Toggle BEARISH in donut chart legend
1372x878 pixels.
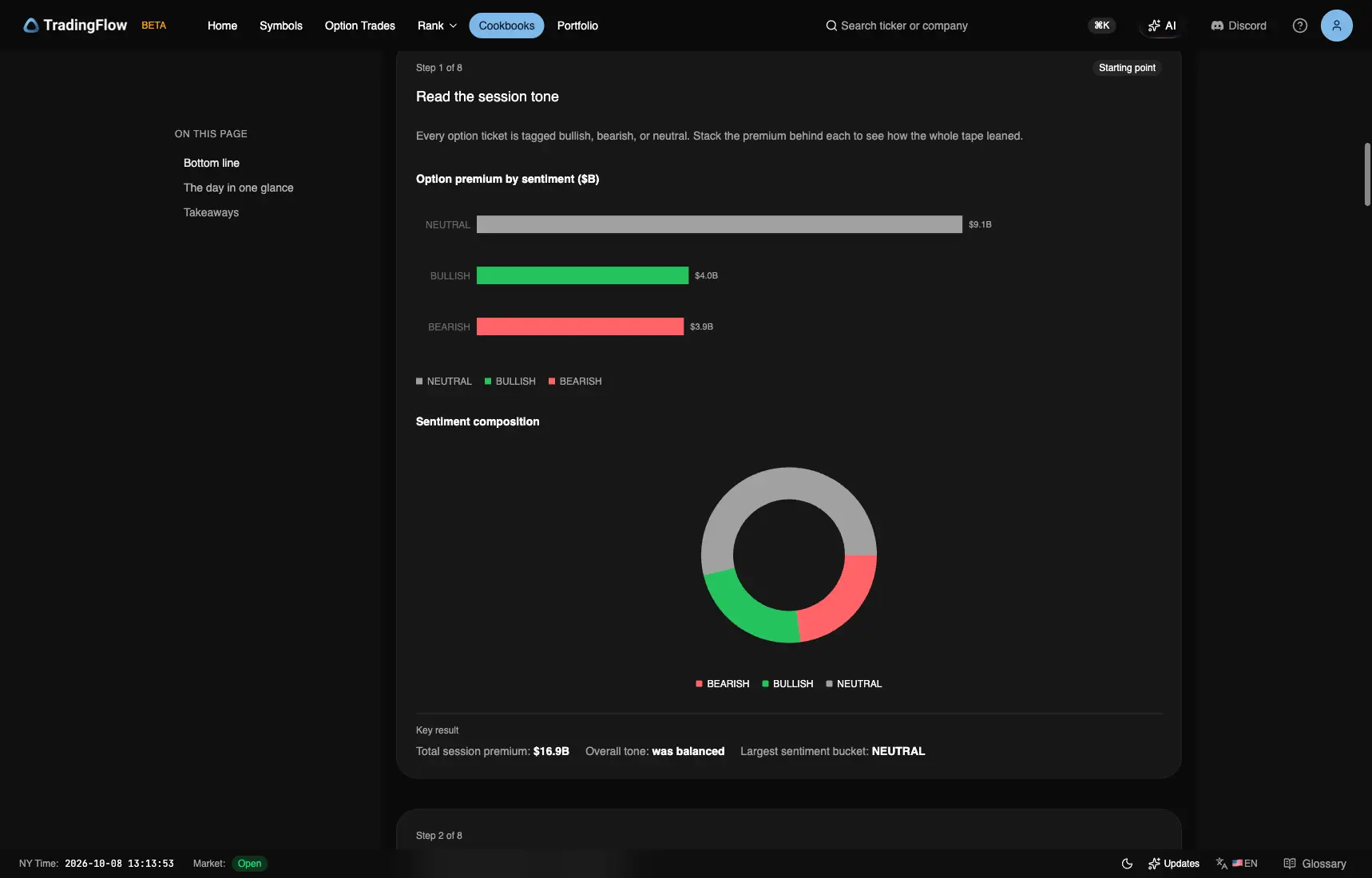click(x=723, y=684)
